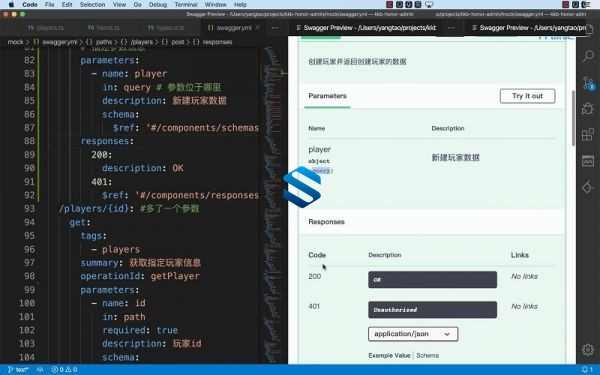Viewport: 600px width, 375px height.
Task: Open the Window menu
Action: [x=215, y=5]
